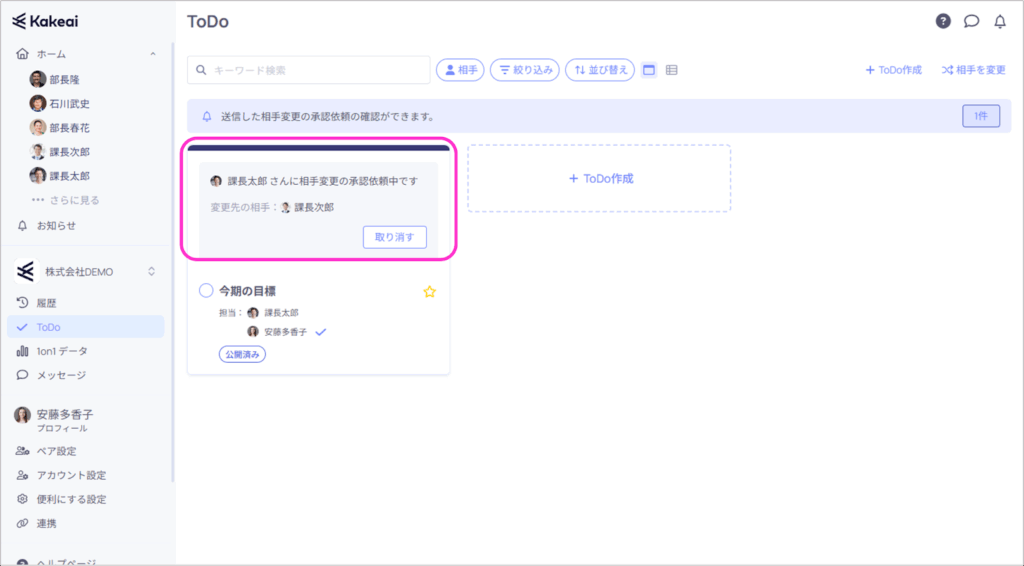The height and width of the screenshot is (566, 1024).
Task: Toggle the star on 今期の目標 card
Action: 430,292
